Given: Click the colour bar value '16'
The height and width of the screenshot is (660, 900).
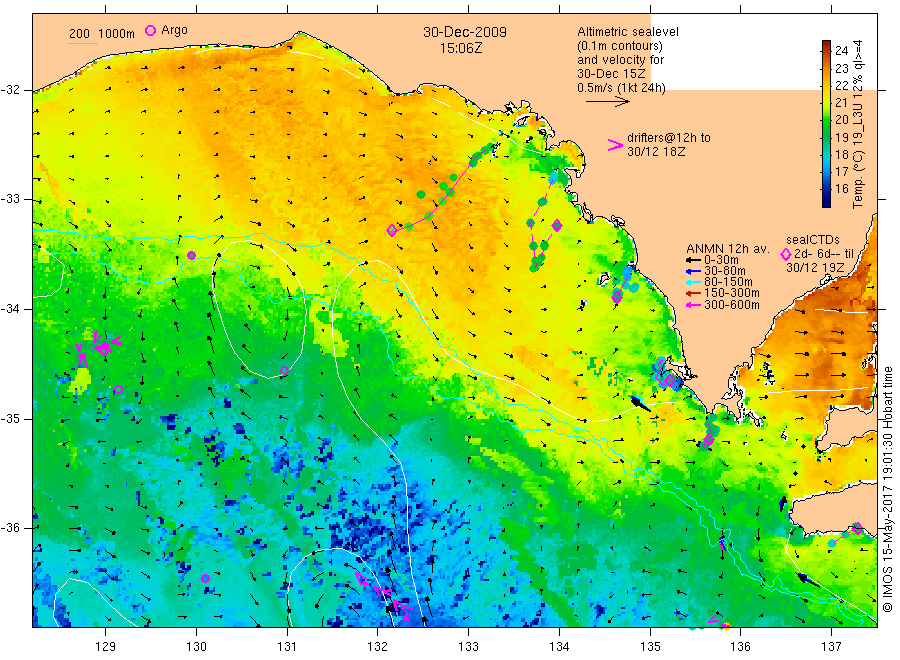Looking at the screenshot, I should (x=841, y=188).
